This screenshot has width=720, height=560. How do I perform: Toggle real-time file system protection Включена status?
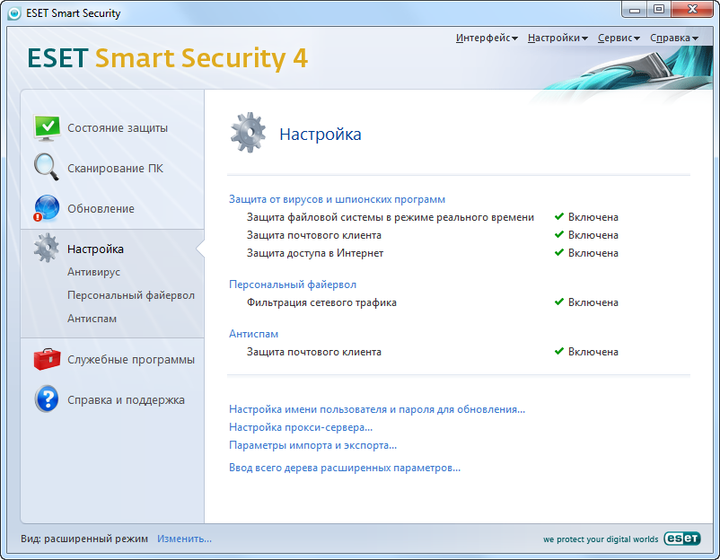586,217
